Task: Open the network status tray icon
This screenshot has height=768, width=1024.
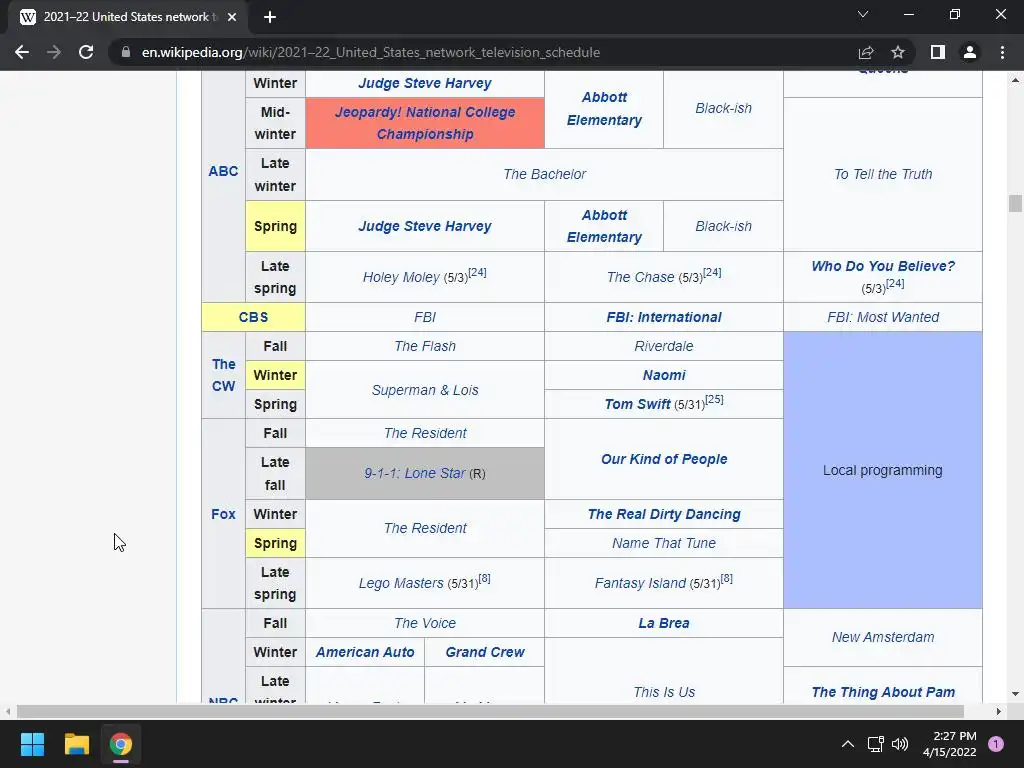Action: point(875,744)
